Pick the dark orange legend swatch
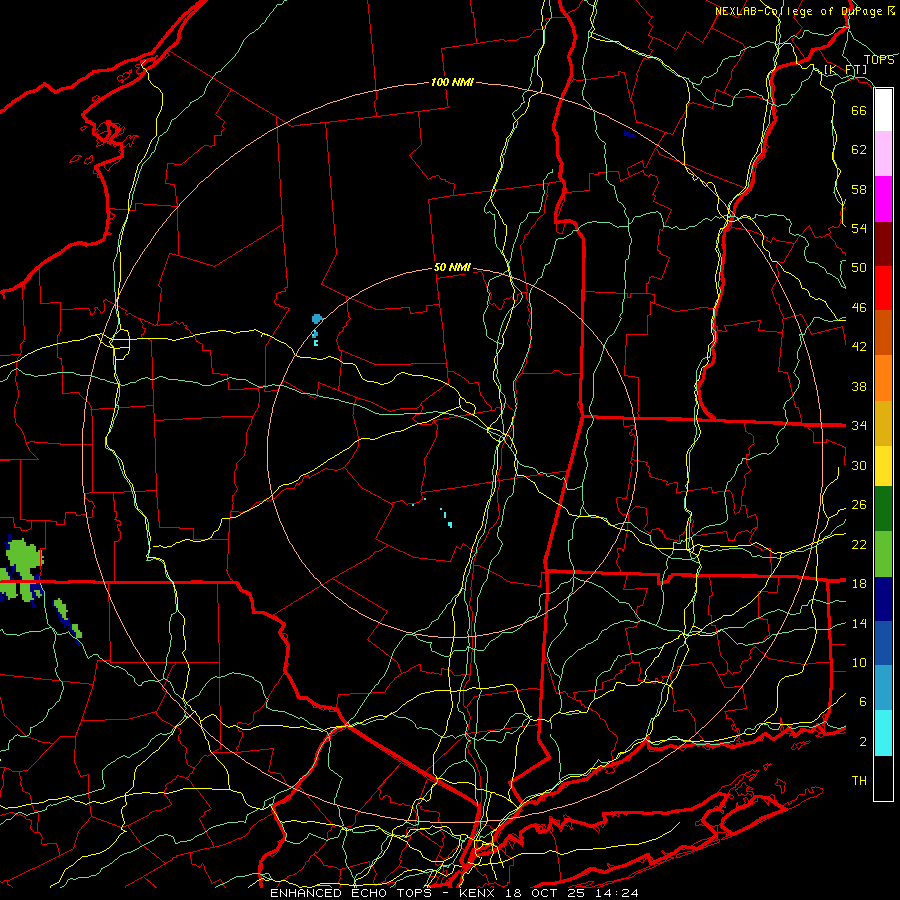 click(883, 333)
